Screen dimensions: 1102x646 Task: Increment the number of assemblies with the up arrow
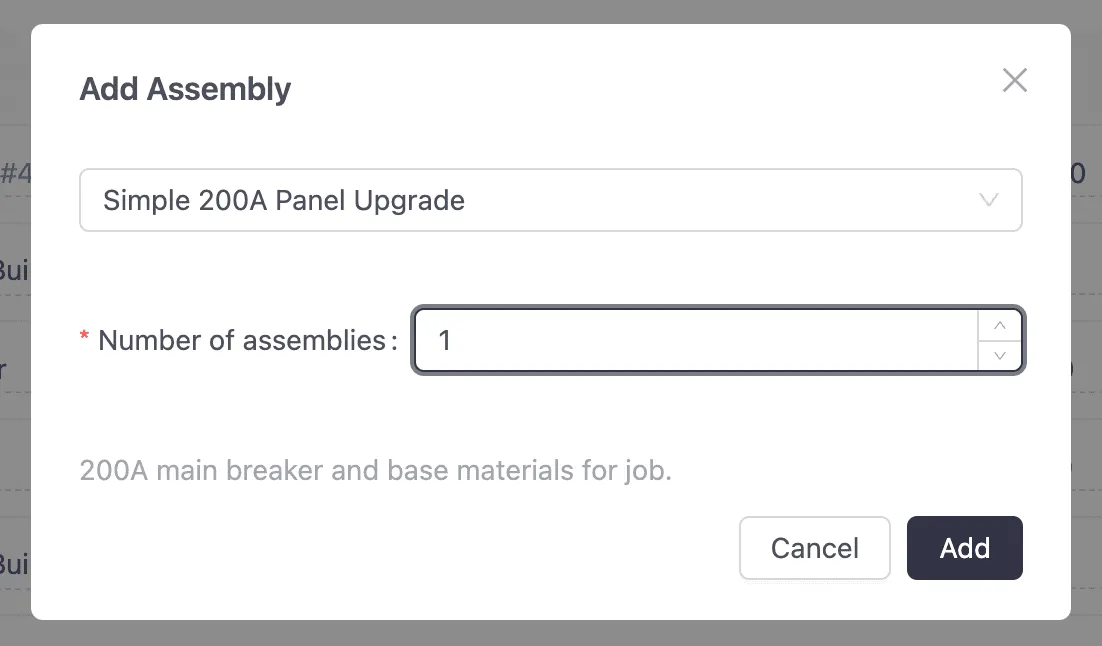coord(1000,325)
